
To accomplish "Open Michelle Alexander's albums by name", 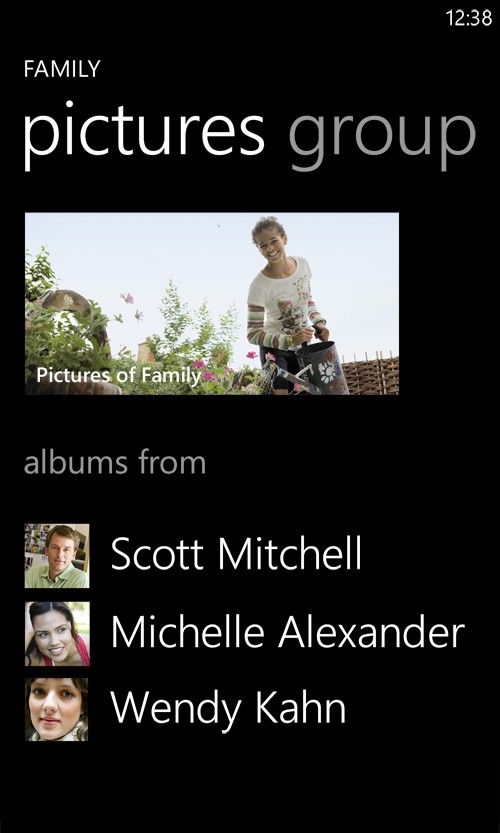I will point(287,632).
